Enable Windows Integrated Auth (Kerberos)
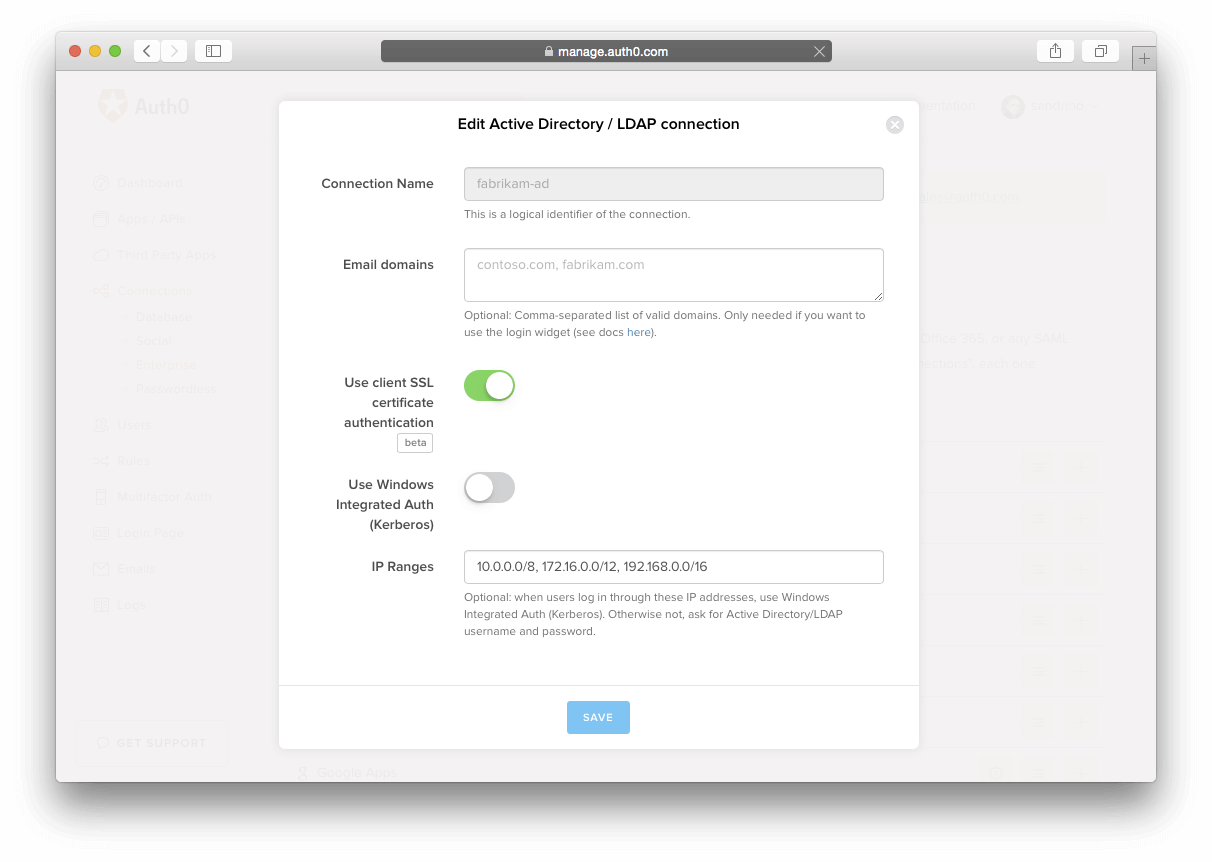1212x862 pixels. (489, 488)
